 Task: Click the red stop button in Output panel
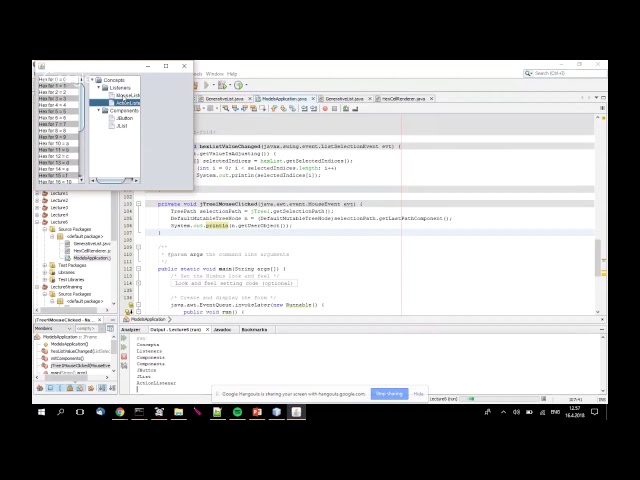point(124,356)
